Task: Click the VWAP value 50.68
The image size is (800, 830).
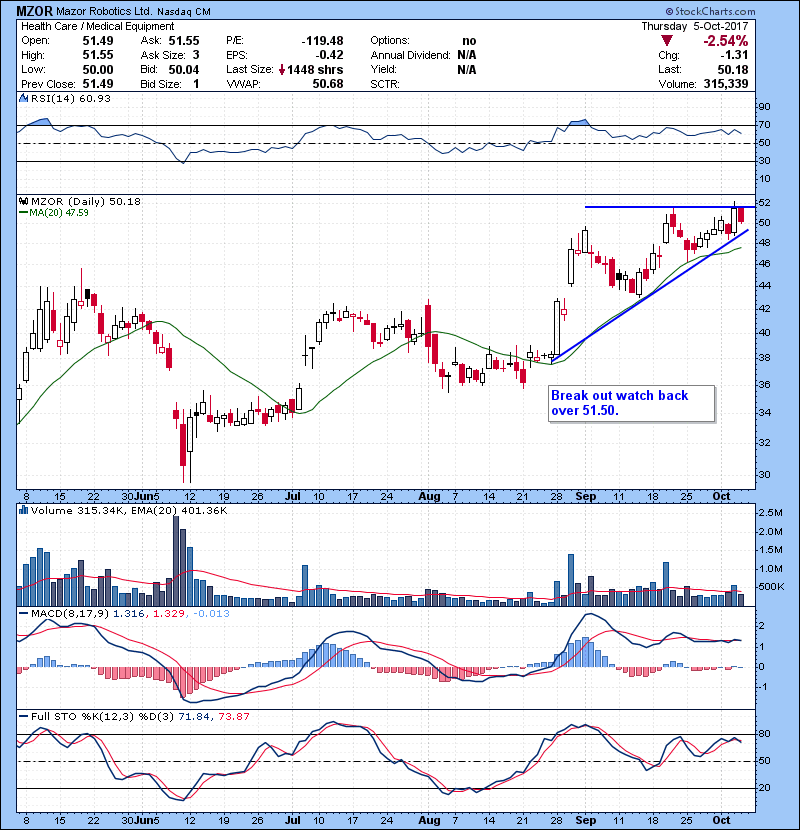Action: pyautogui.click(x=328, y=84)
